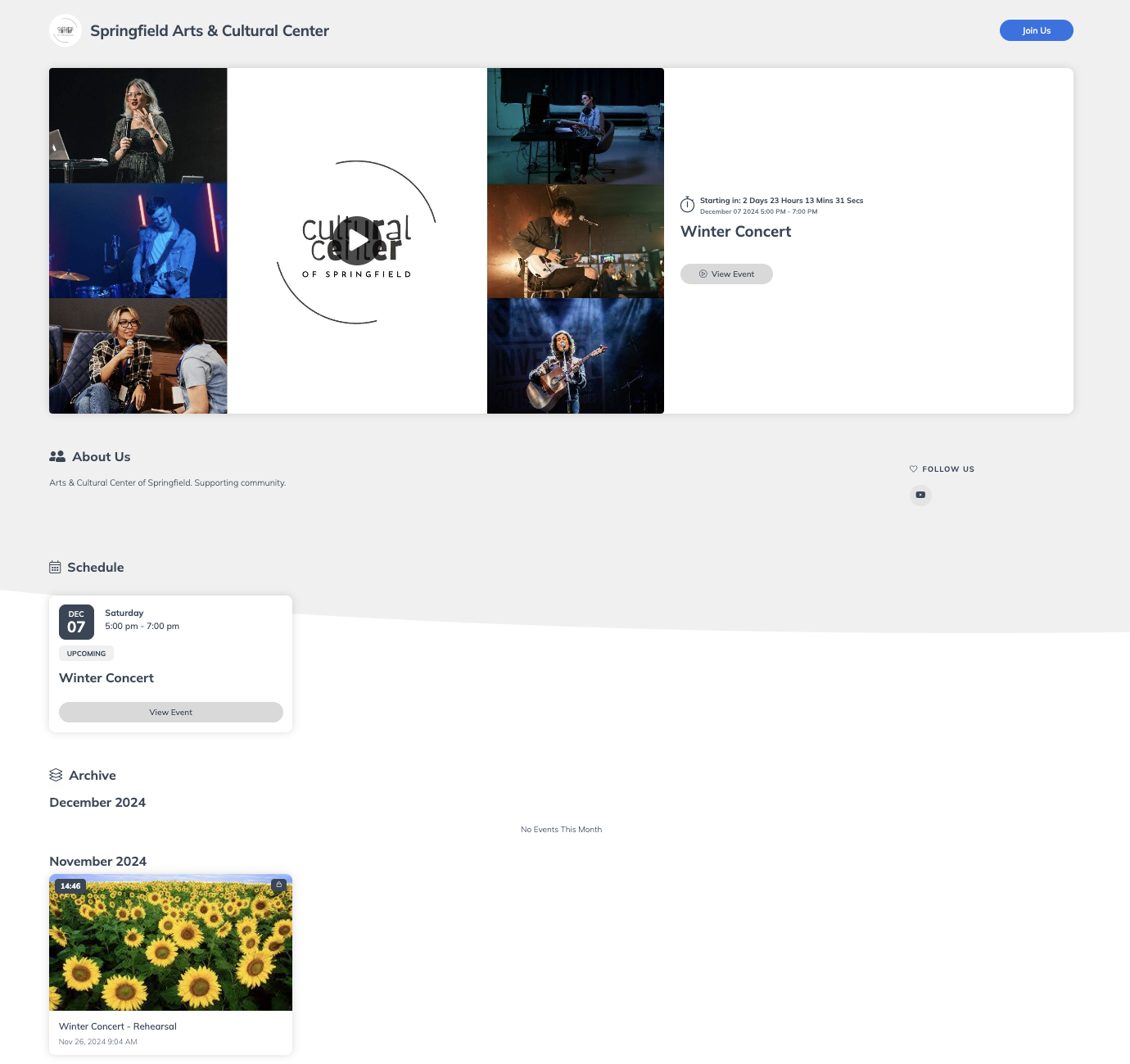Image resolution: width=1130 pixels, height=1064 pixels.
Task: Click the Archive stacked layers icon
Action: pos(56,776)
